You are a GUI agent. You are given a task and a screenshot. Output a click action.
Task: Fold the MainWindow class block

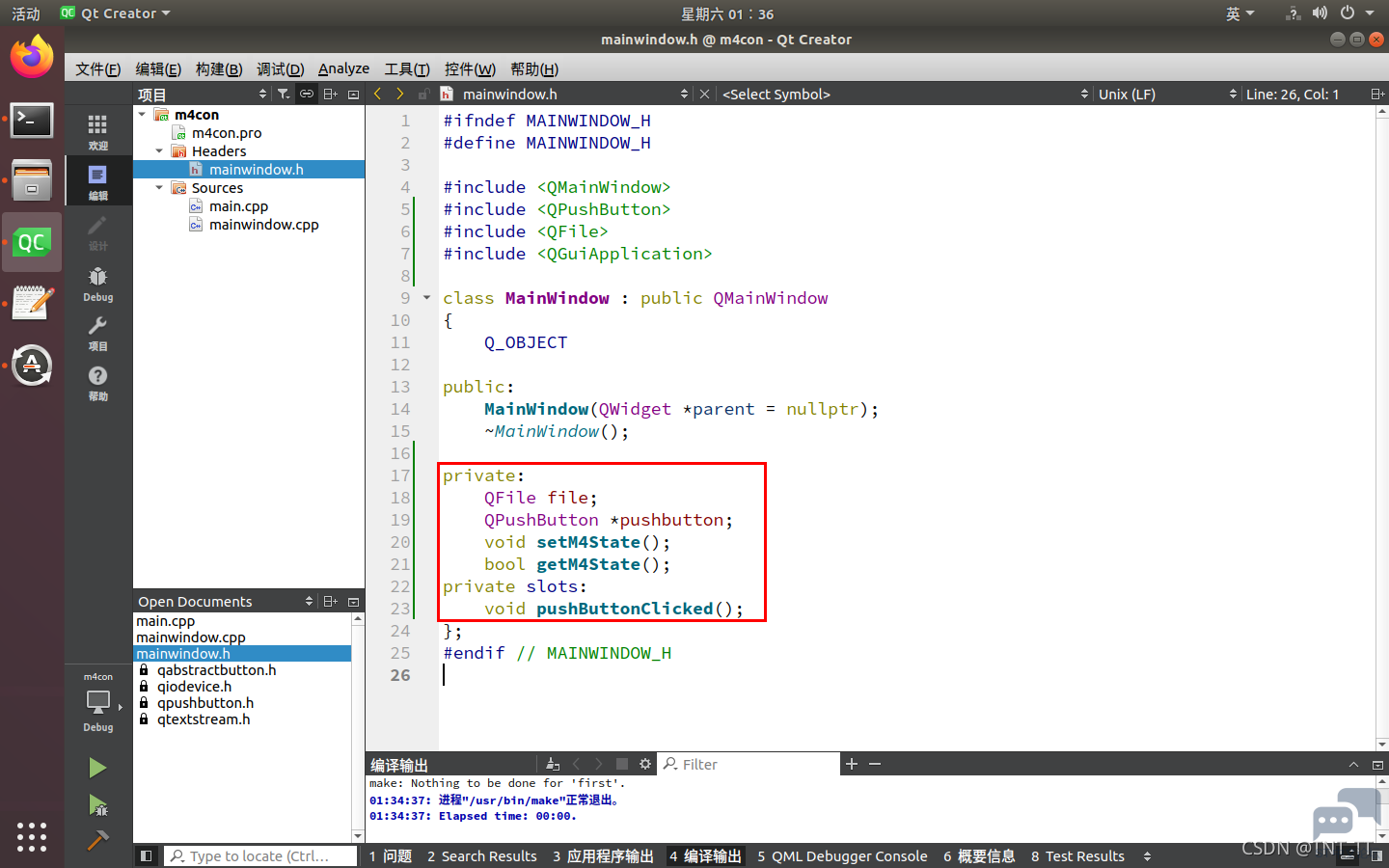click(426, 298)
